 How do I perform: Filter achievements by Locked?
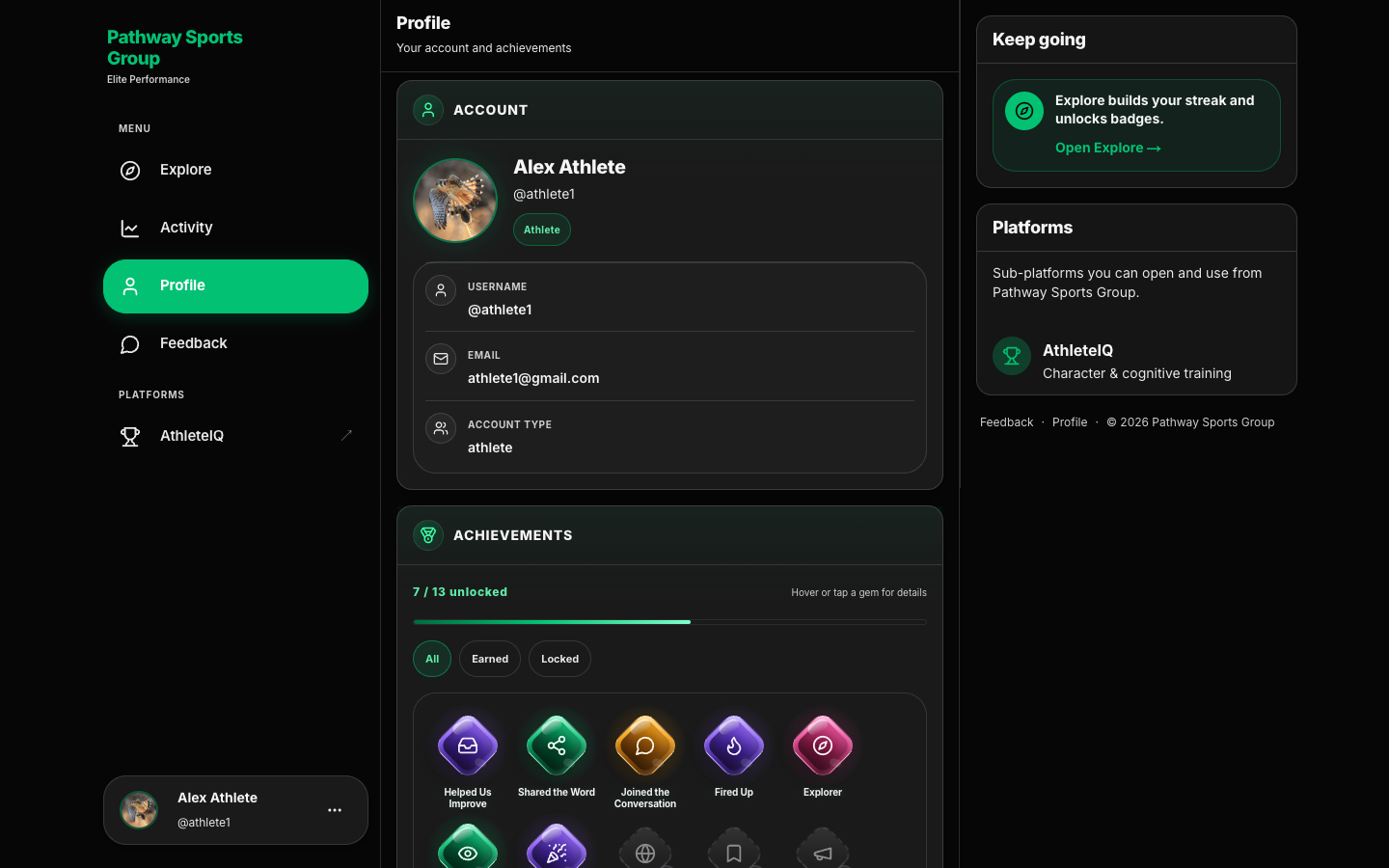[559, 659]
